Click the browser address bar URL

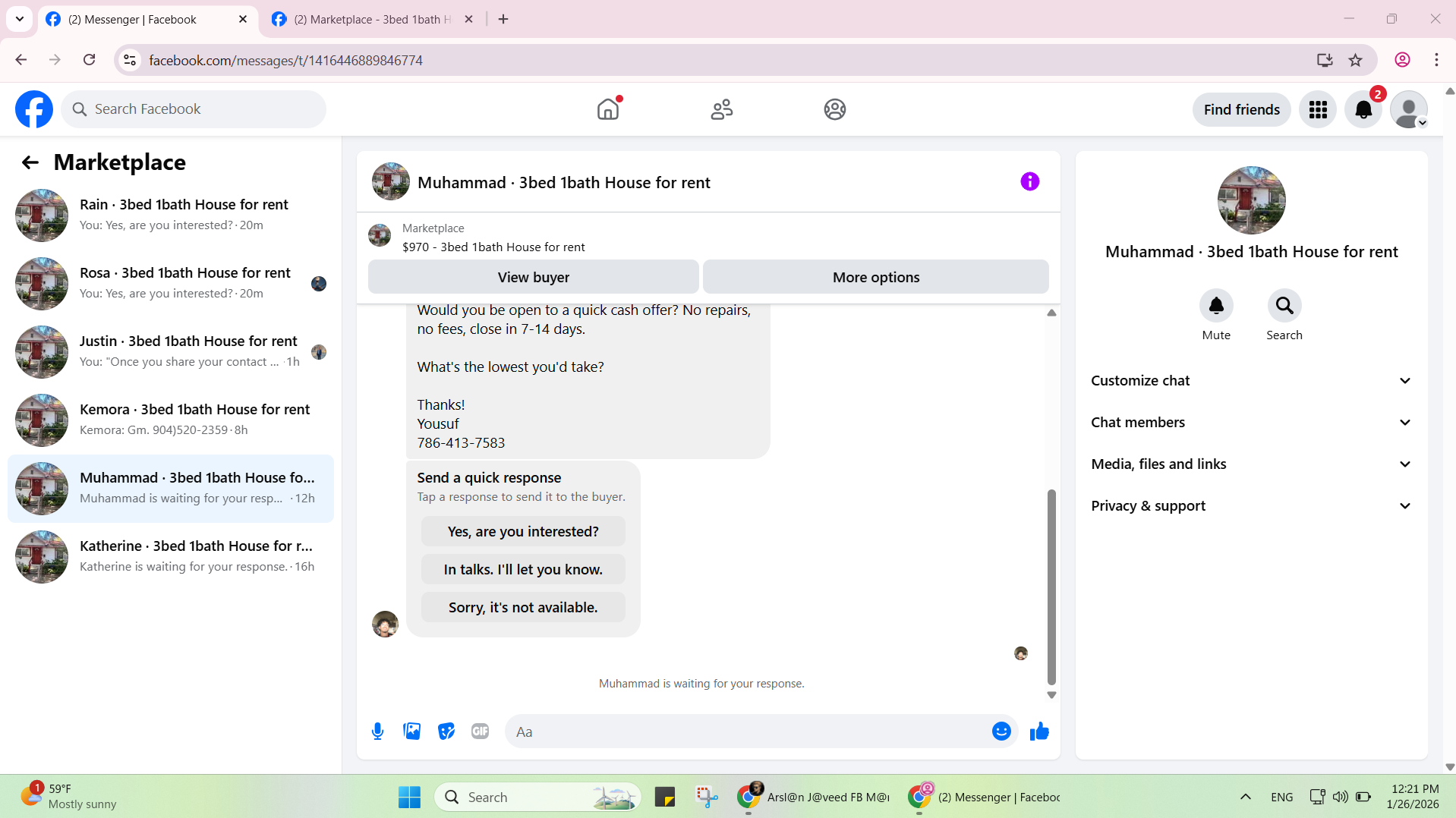pyautogui.click(x=285, y=60)
